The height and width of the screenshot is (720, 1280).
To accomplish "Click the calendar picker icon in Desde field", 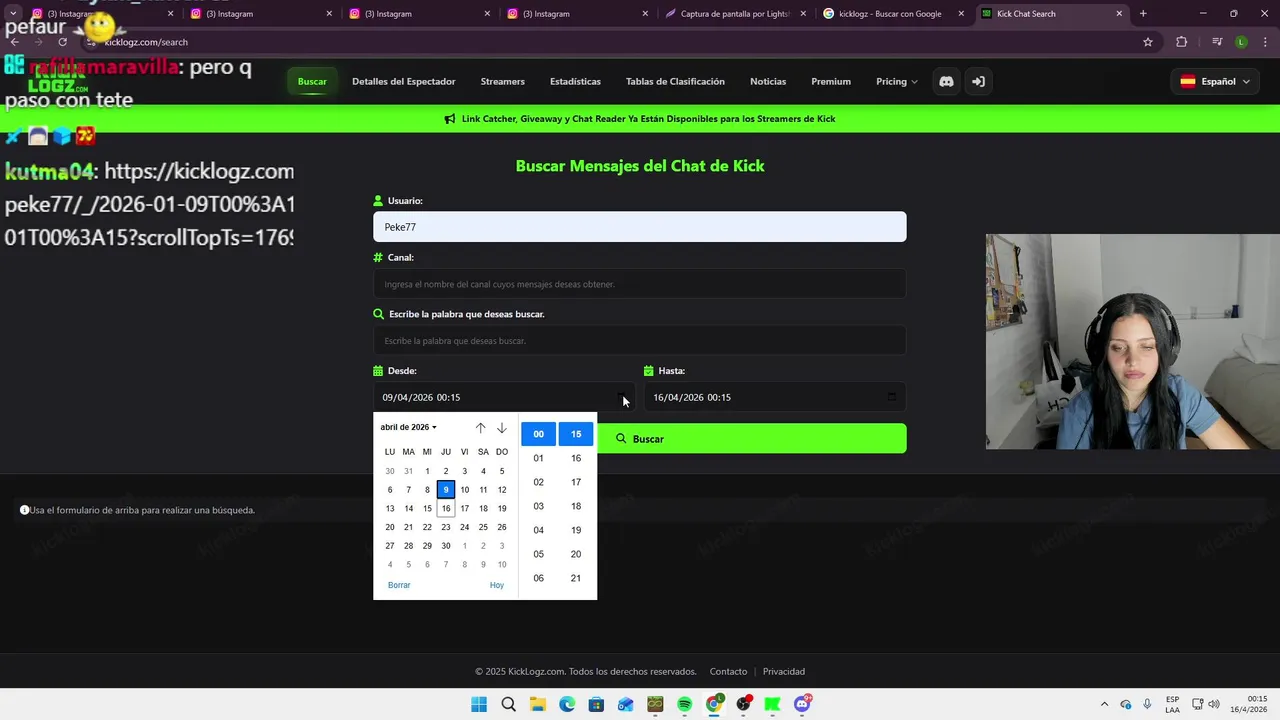I will [x=623, y=397].
